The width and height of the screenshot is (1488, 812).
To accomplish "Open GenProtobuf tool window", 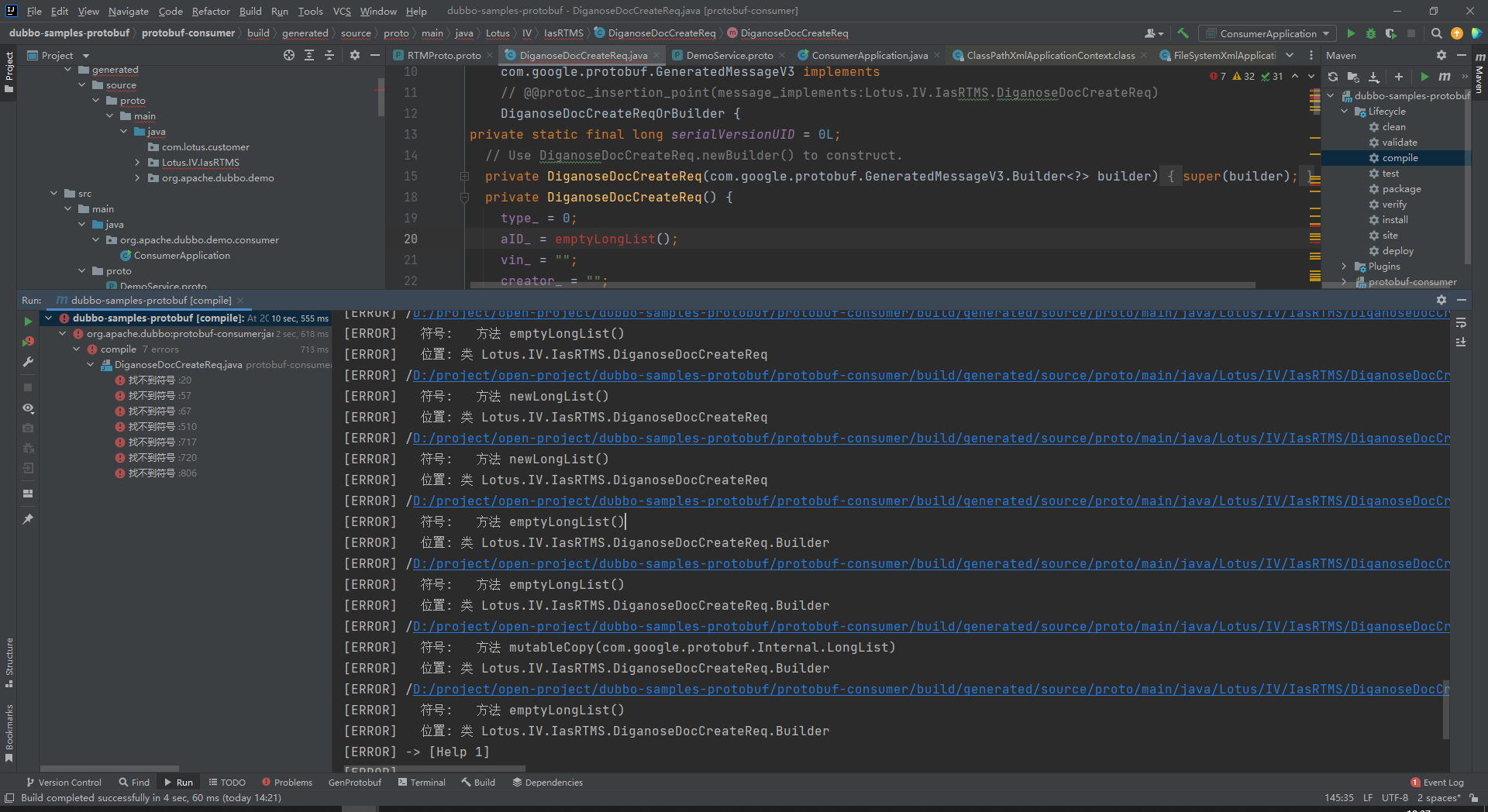I will pos(355,783).
